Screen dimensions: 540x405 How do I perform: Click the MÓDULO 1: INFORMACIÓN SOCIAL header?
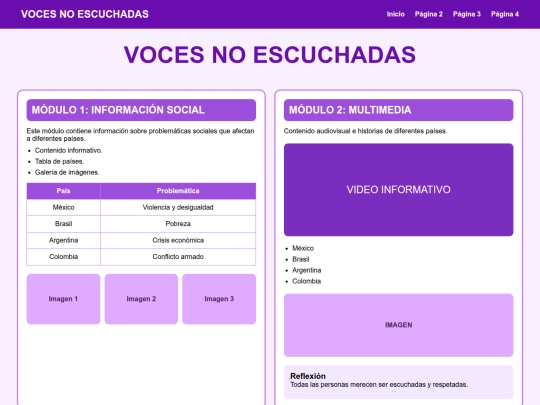141,110
